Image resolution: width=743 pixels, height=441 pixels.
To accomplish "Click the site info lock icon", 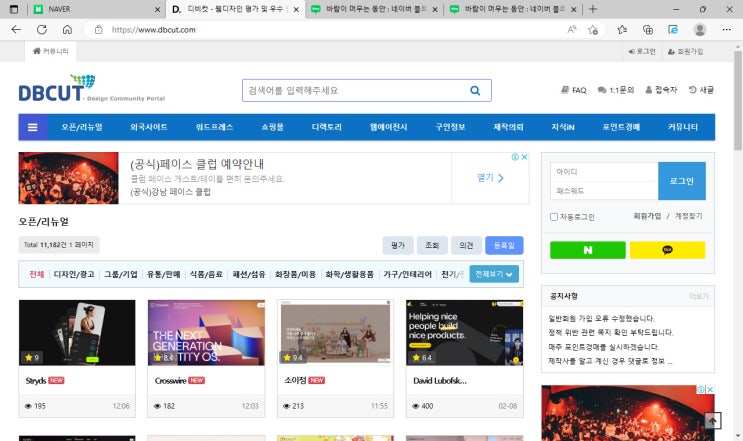I will (x=99, y=29).
